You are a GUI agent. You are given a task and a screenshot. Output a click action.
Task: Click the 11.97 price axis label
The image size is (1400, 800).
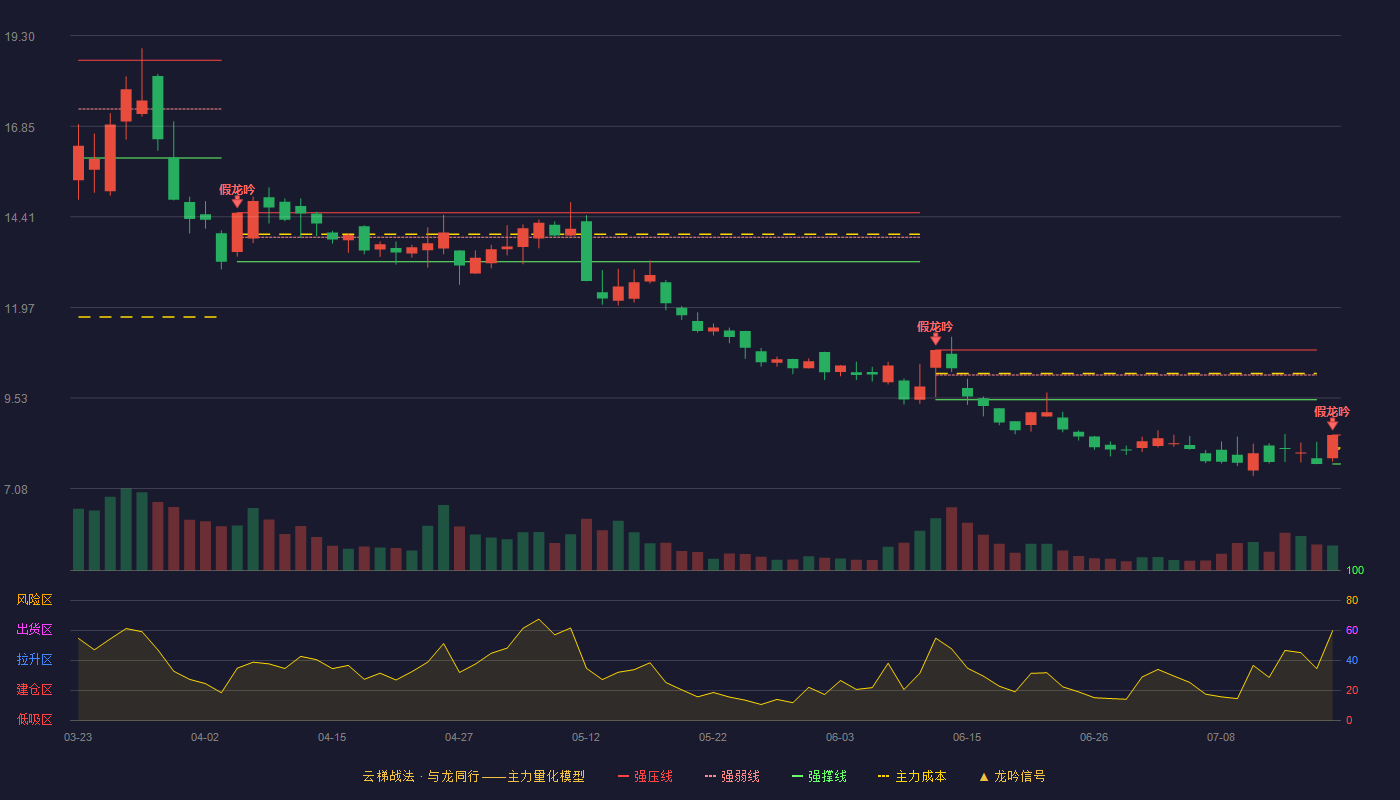pos(19,308)
